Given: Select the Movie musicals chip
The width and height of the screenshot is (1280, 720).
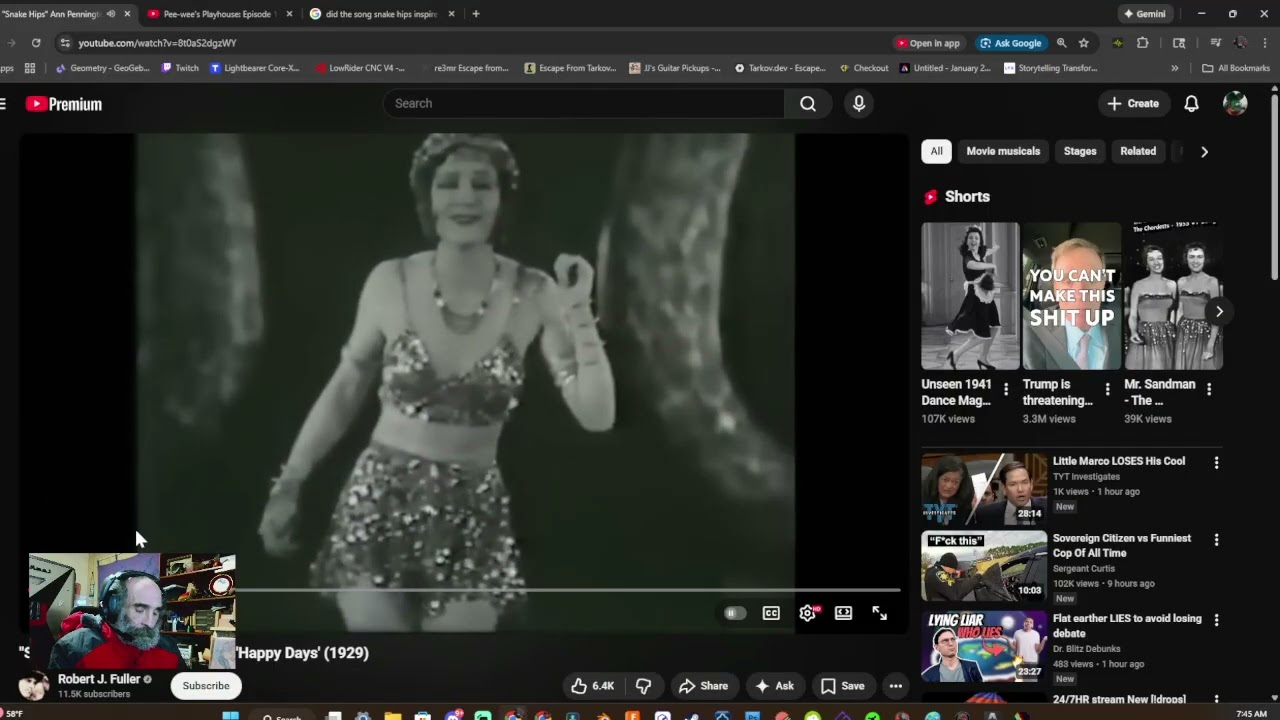Looking at the screenshot, I should click(x=1003, y=151).
